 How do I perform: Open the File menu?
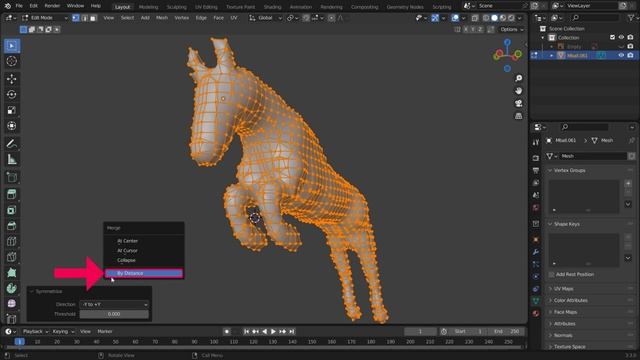pos(19,6)
